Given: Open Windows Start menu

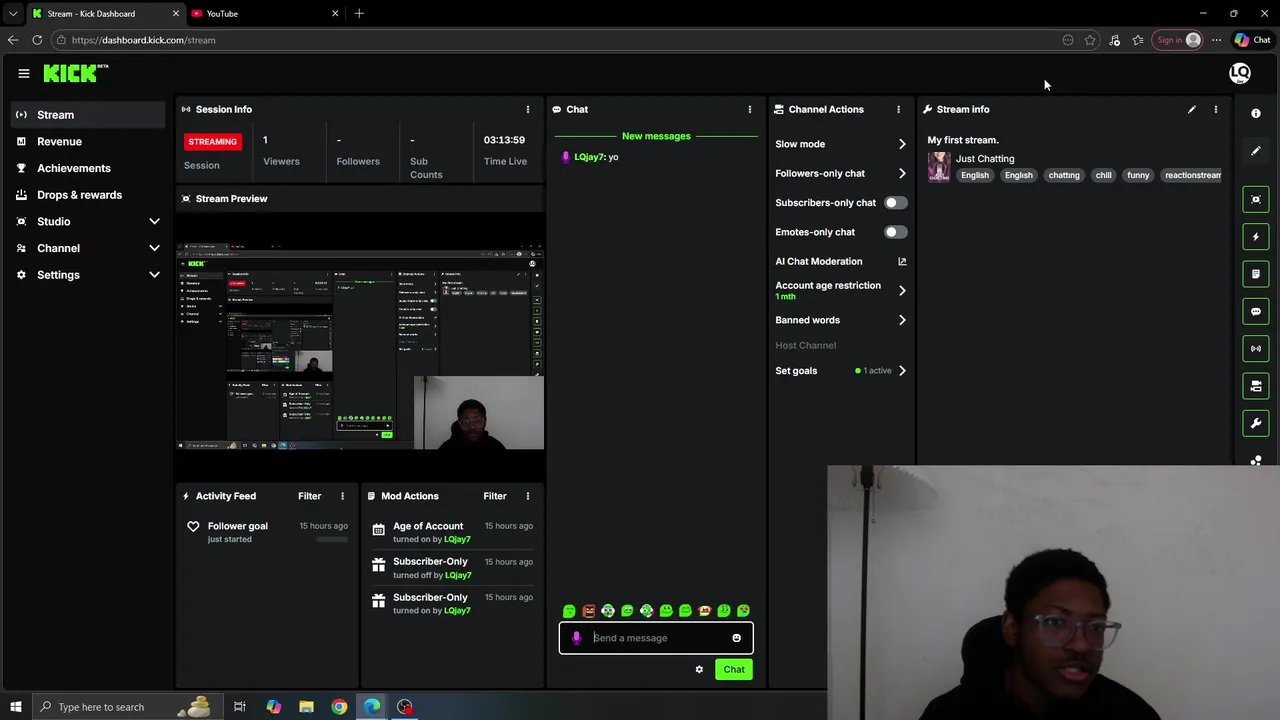Looking at the screenshot, I should pyautogui.click(x=15, y=707).
